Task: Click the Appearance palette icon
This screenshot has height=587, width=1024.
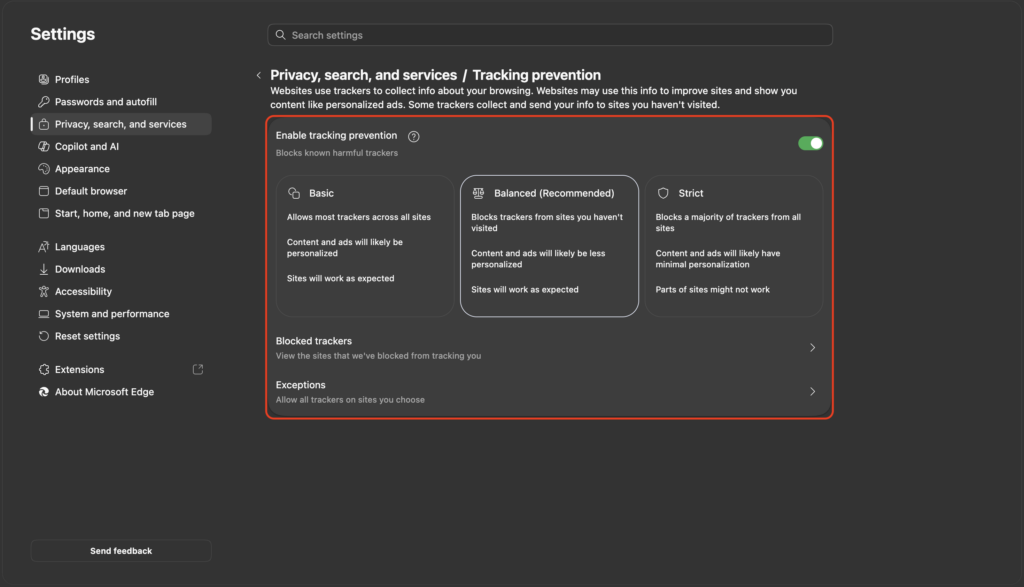Action: 44,168
